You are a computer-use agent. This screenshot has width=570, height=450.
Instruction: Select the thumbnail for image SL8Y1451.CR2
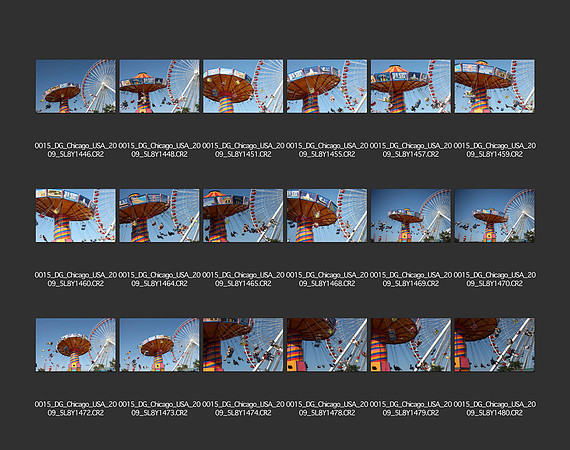(x=243, y=86)
